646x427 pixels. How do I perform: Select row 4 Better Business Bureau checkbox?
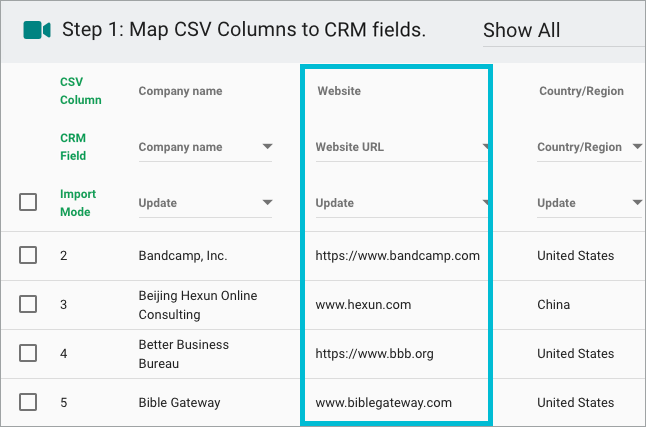click(x=28, y=353)
